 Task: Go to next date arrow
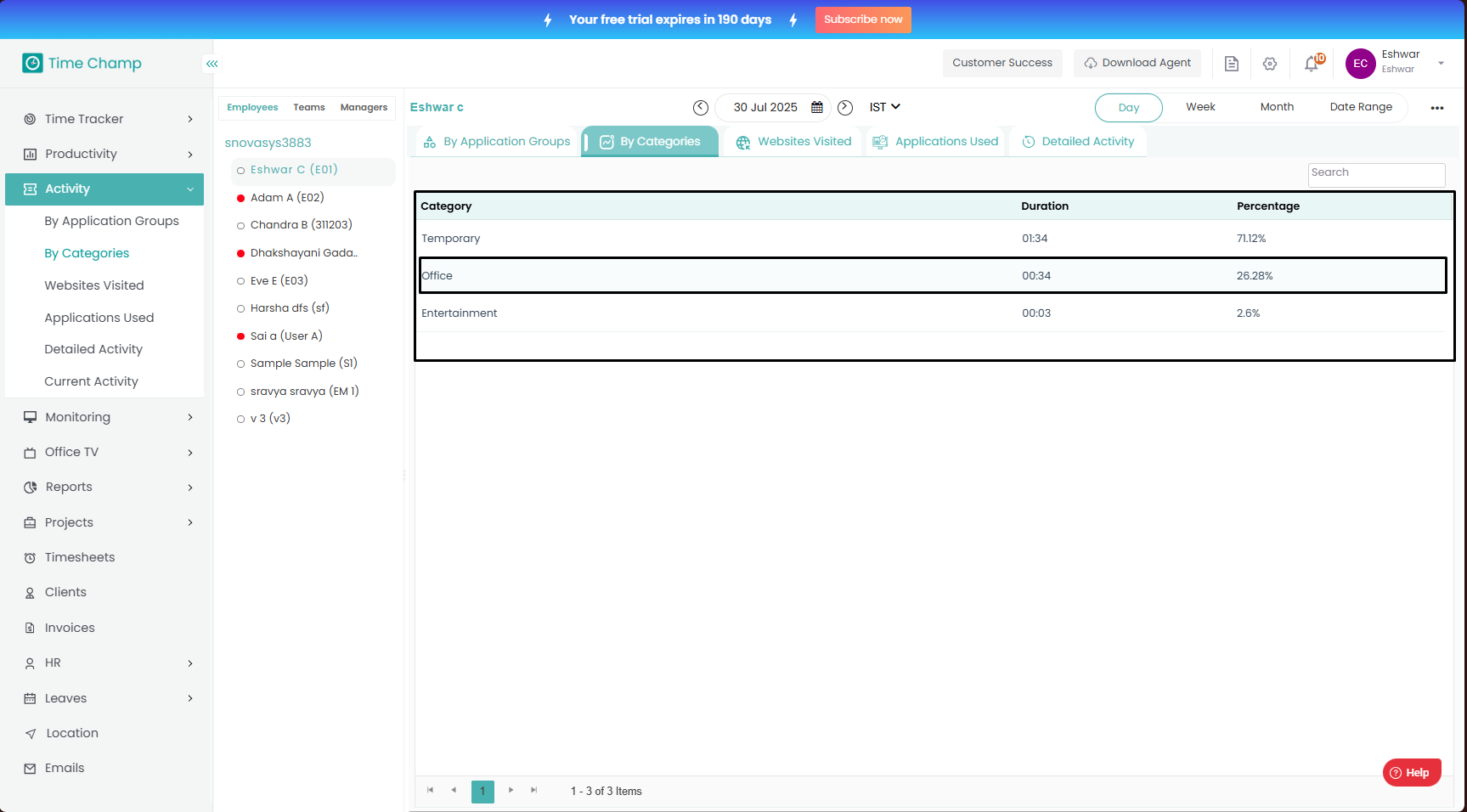(x=845, y=108)
